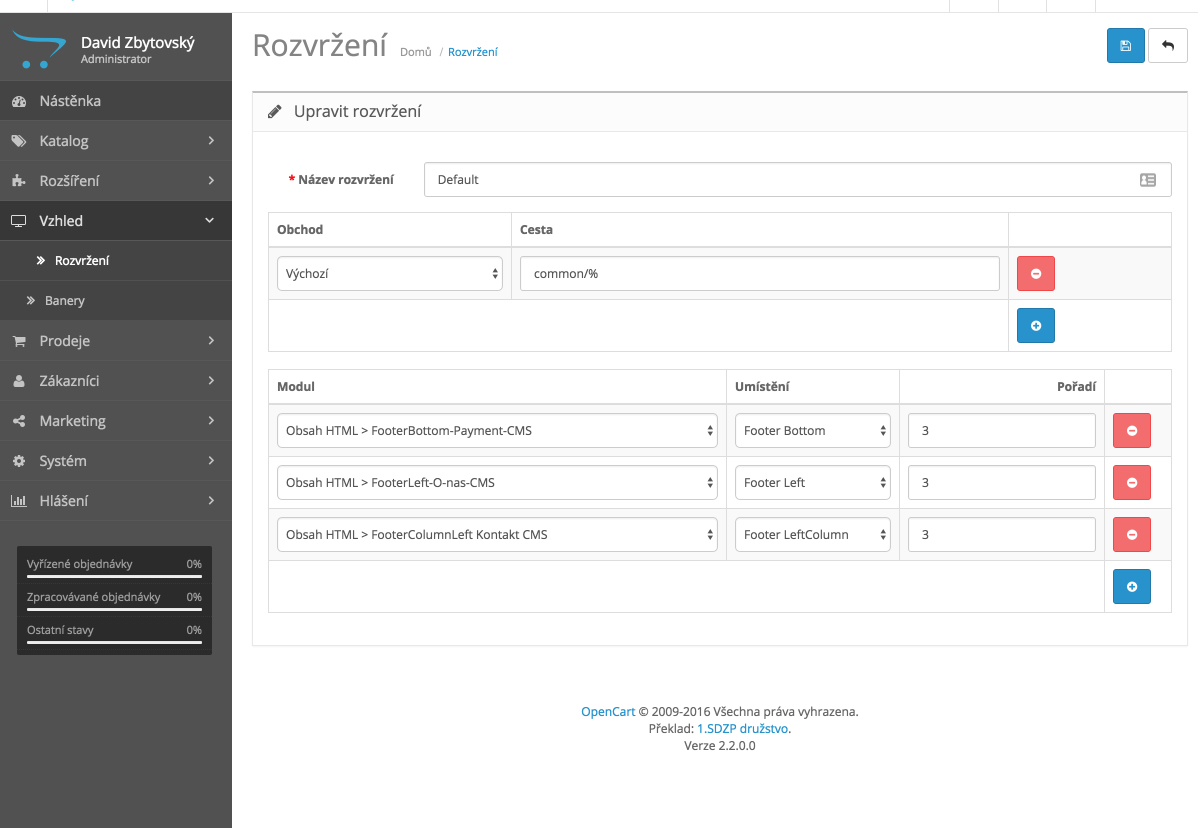Open the FooterBottom-Payment-CMS module dropdown

pyautogui.click(x=497, y=431)
